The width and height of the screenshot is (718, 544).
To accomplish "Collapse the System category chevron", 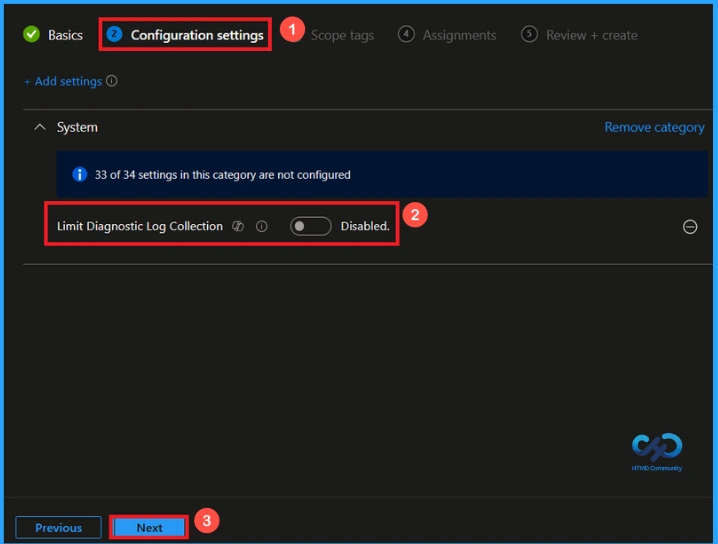I will tap(40, 127).
